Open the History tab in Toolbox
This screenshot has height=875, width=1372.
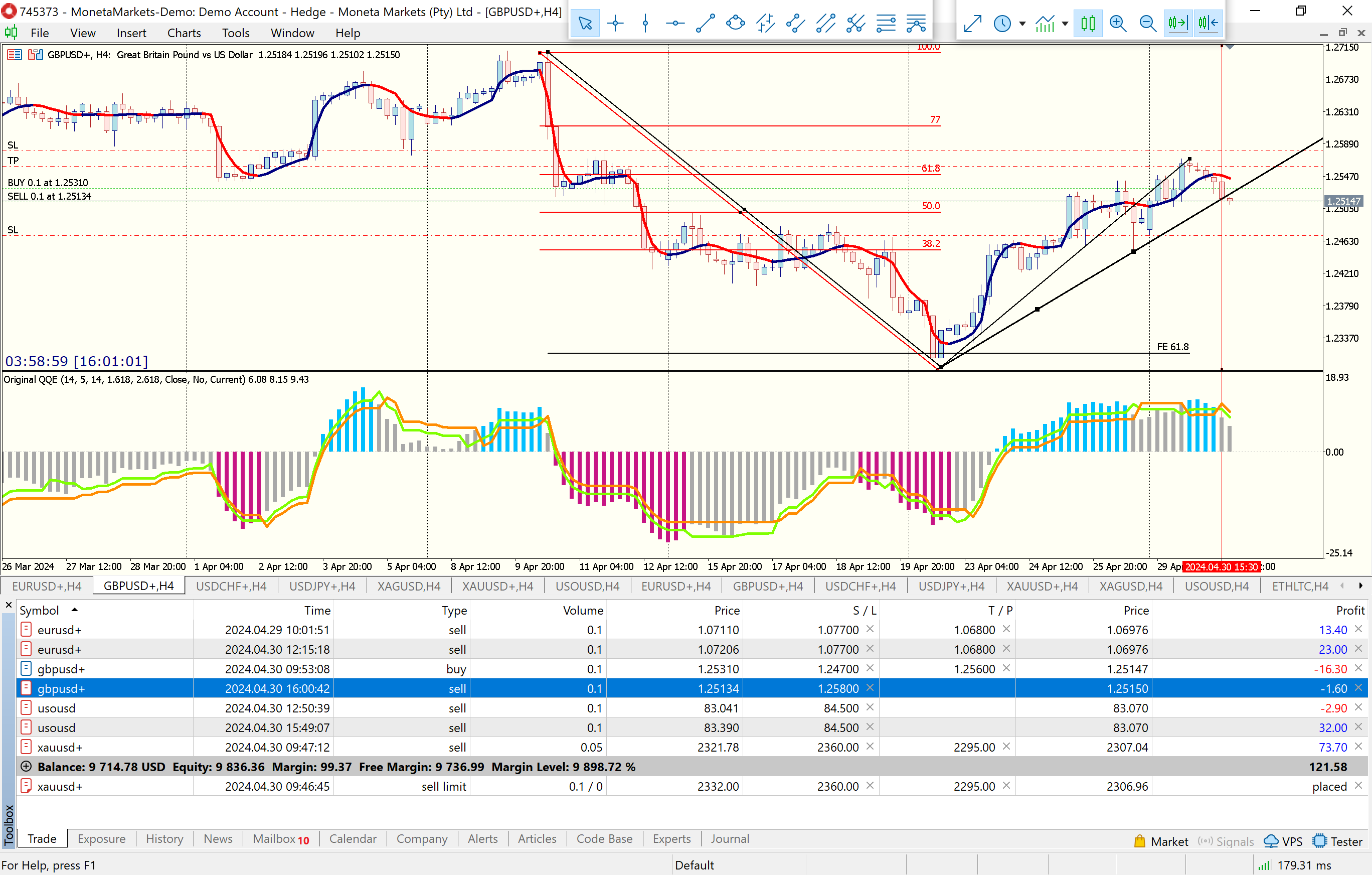coord(164,838)
